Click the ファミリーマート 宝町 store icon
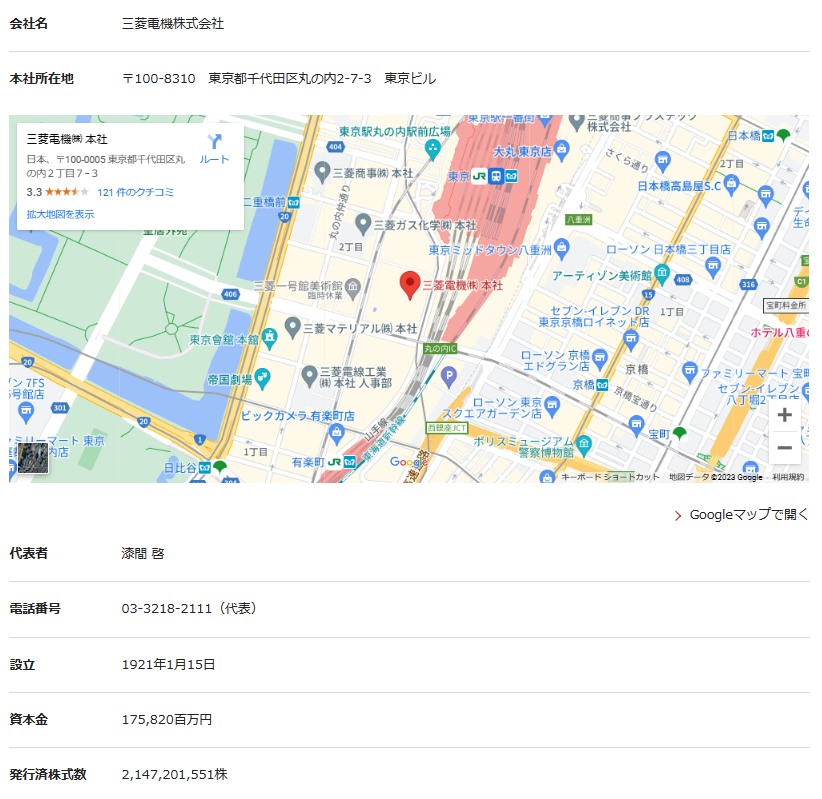Screen dimensions: 822x799 [690, 371]
